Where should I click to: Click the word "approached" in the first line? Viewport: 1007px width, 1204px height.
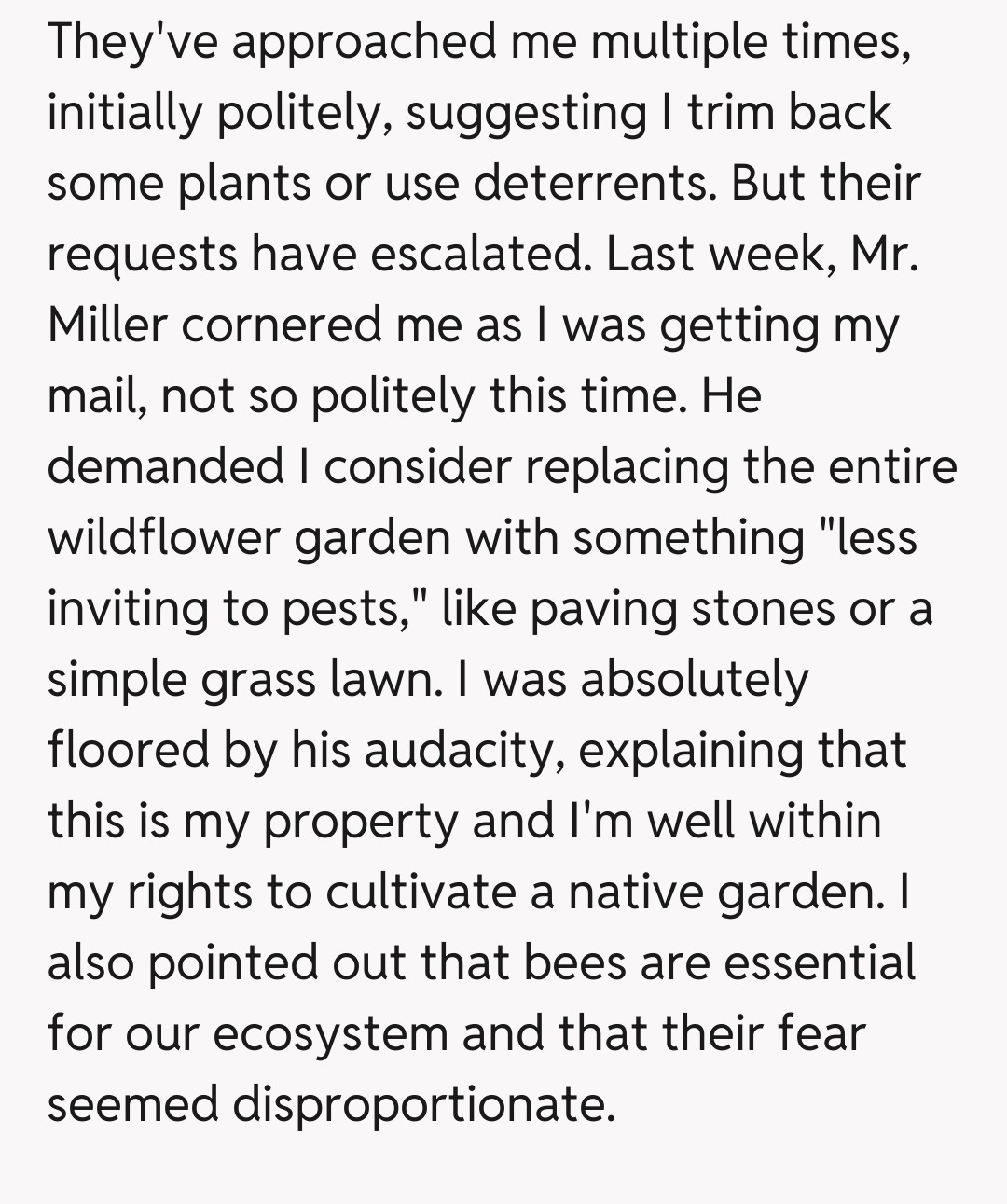tap(364, 43)
